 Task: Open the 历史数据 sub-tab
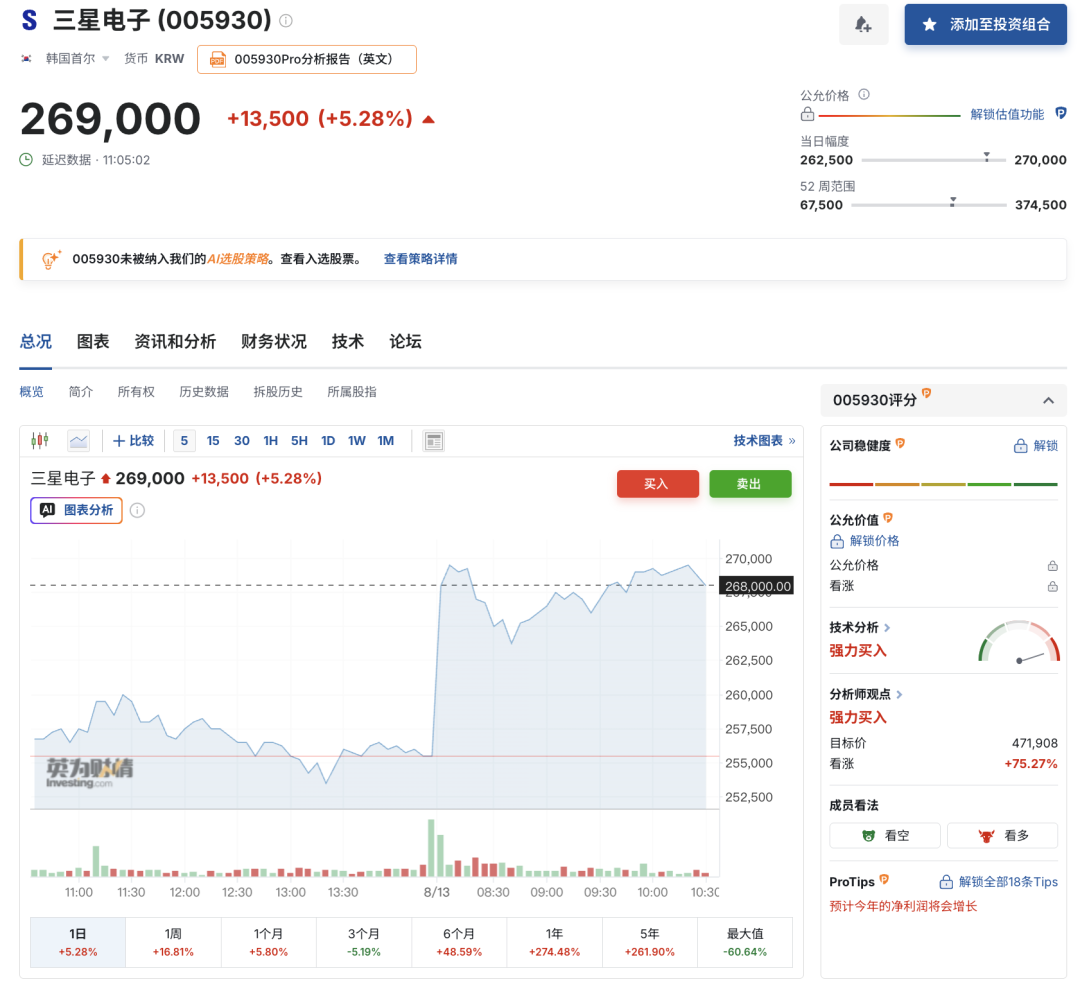(x=204, y=392)
